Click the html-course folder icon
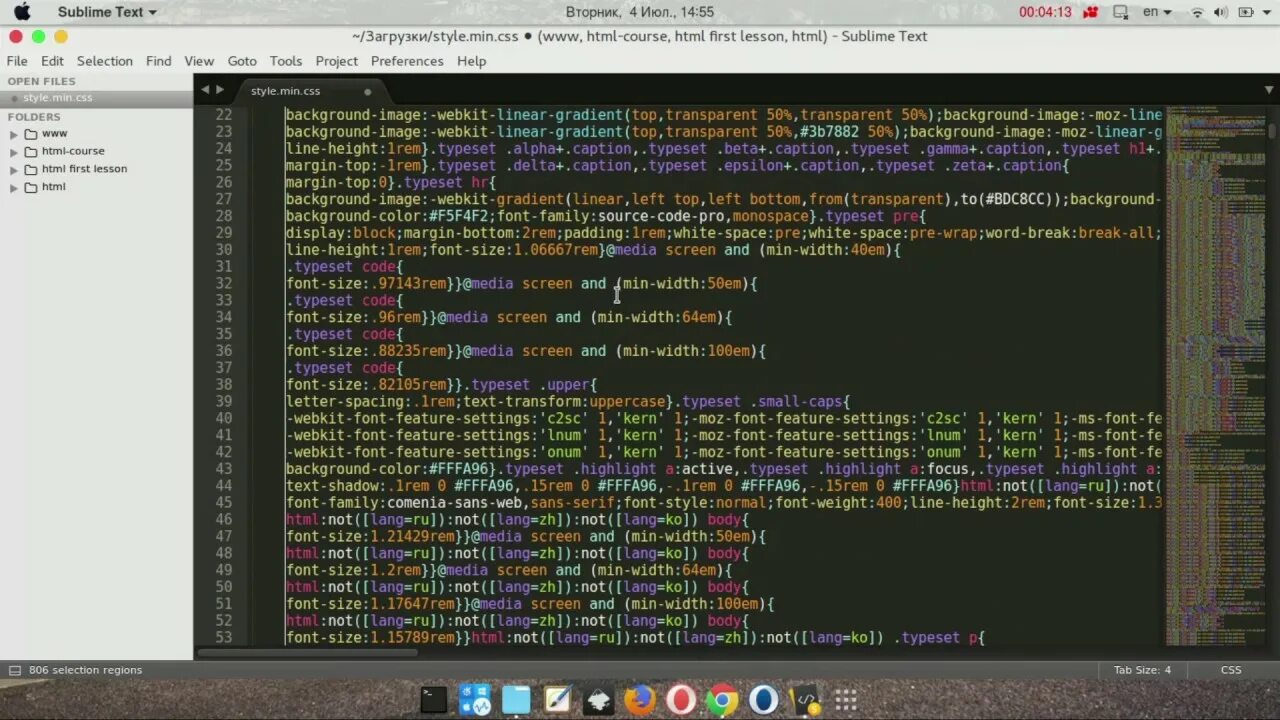 [x=31, y=152]
